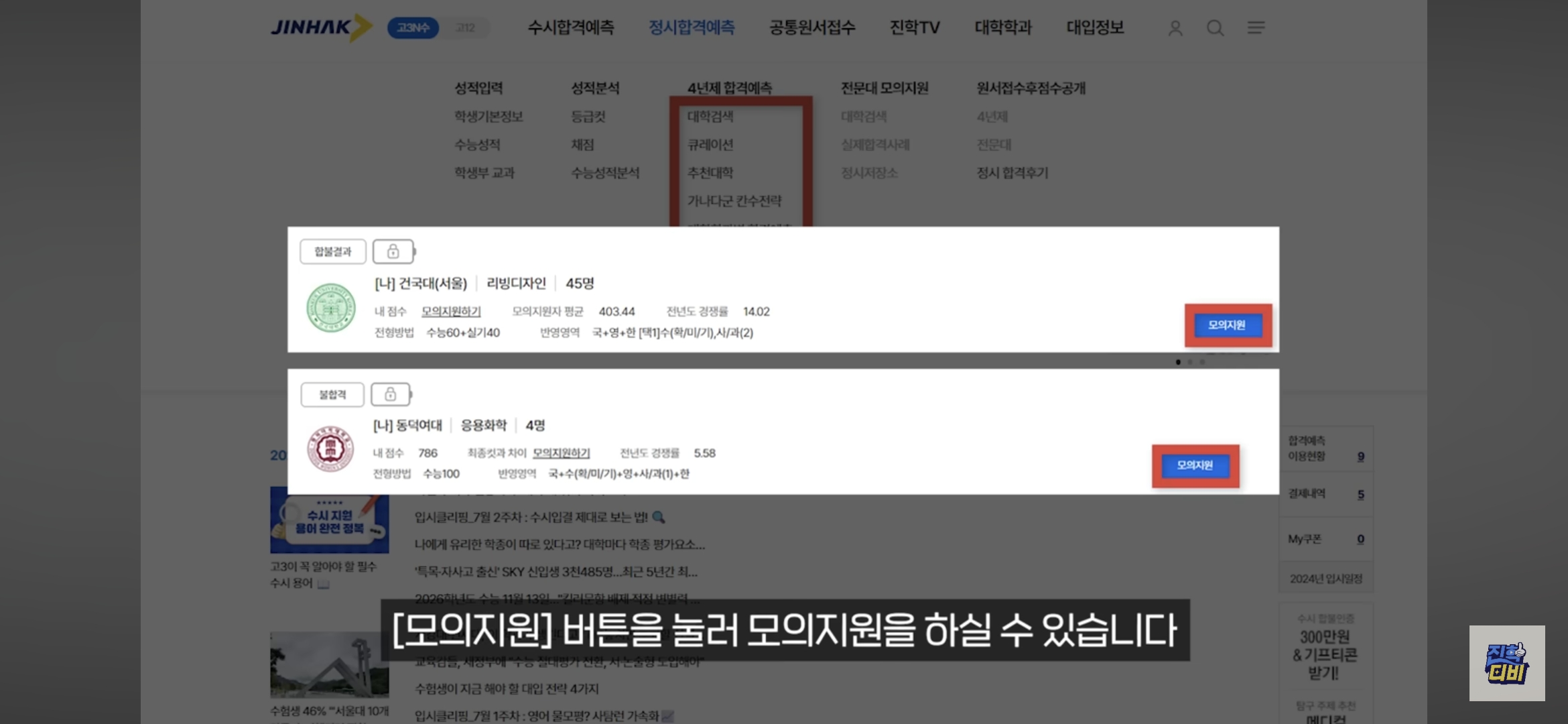Select 큐레이션 submenu item
This screenshot has height=724, width=1568.
710,145
